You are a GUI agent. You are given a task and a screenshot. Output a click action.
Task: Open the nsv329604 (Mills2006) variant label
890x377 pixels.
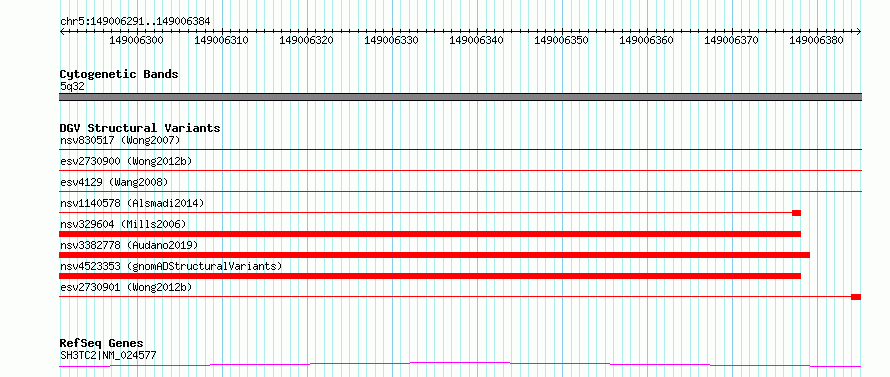123,224
